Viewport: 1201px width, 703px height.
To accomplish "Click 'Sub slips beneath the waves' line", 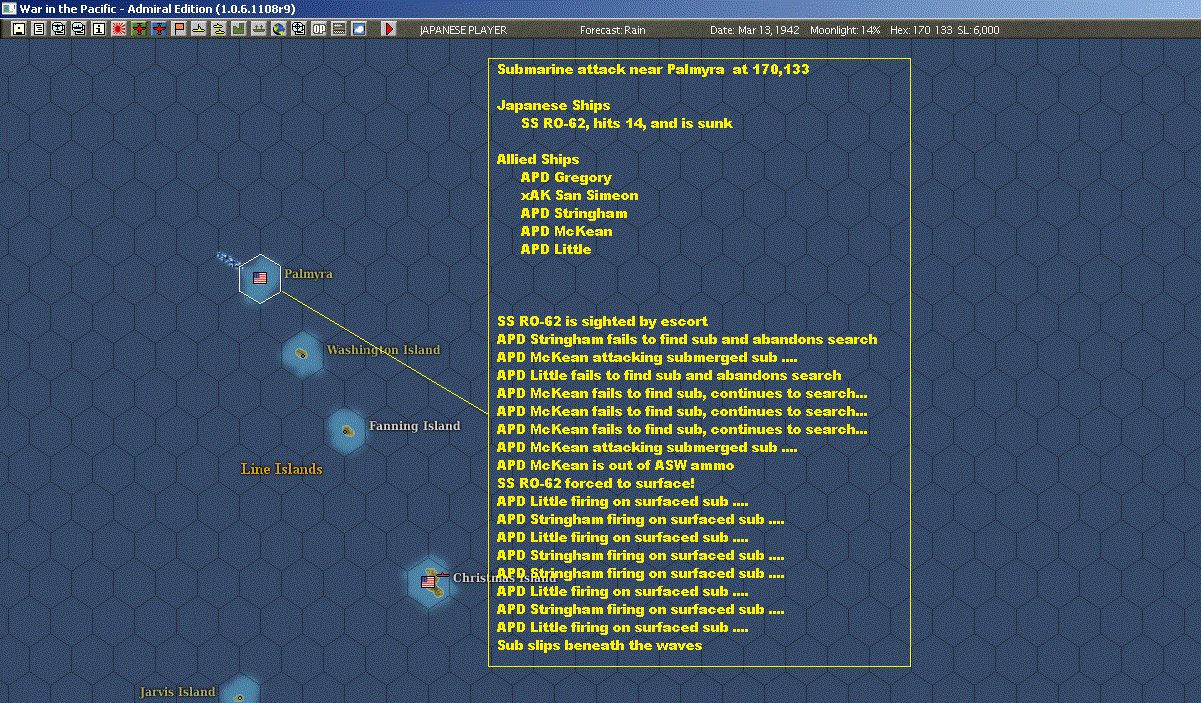I will click(599, 646).
